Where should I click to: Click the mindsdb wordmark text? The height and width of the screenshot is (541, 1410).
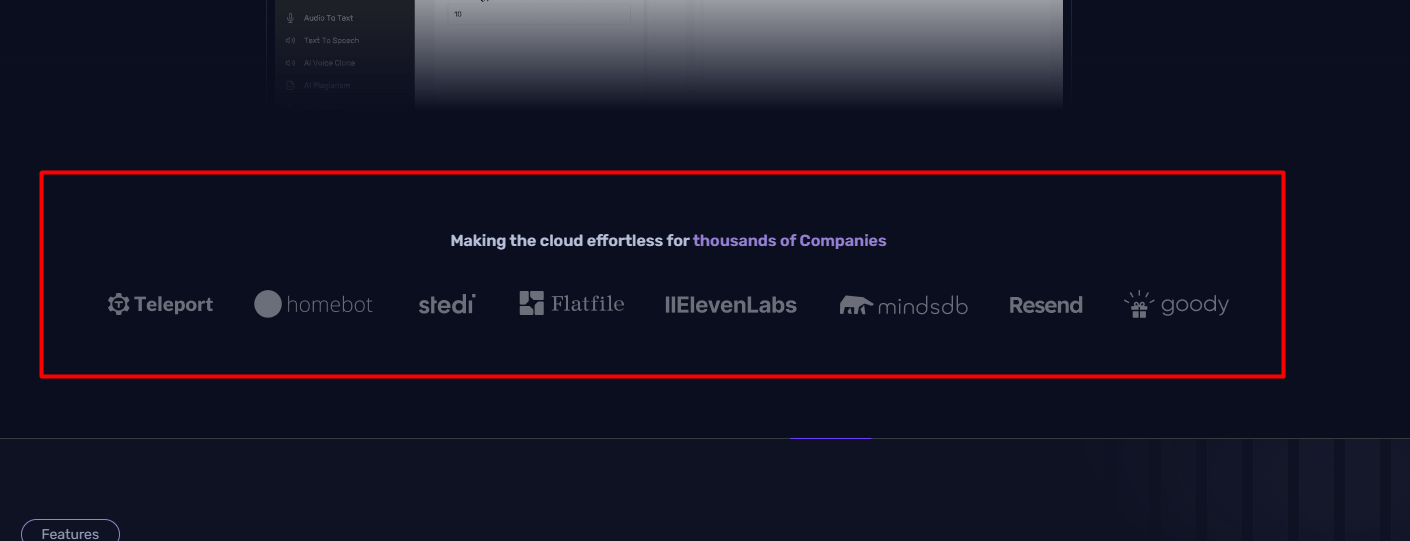pyautogui.click(x=922, y=306)
